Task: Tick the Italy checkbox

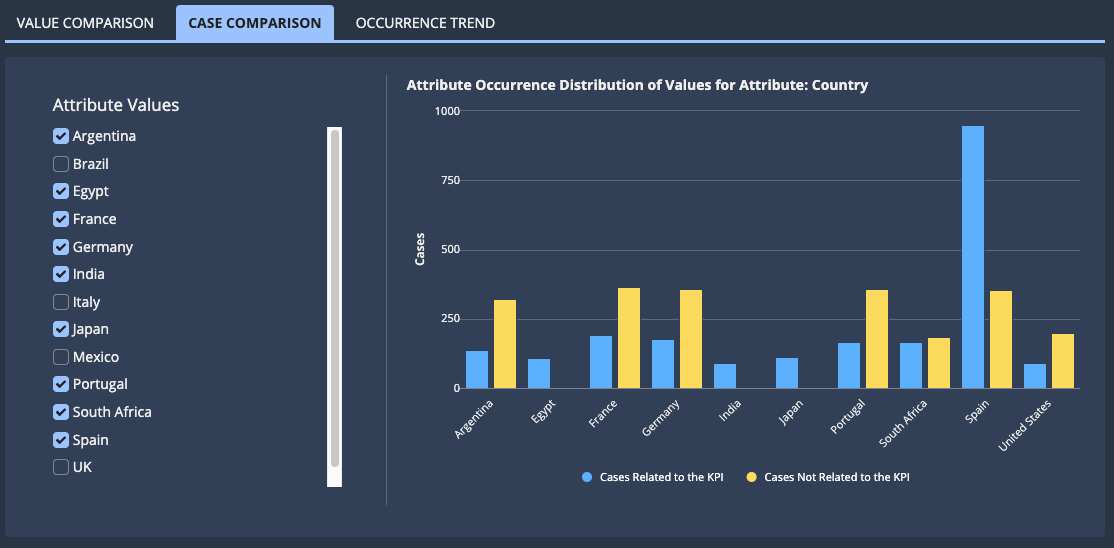Action: point(61,302)
